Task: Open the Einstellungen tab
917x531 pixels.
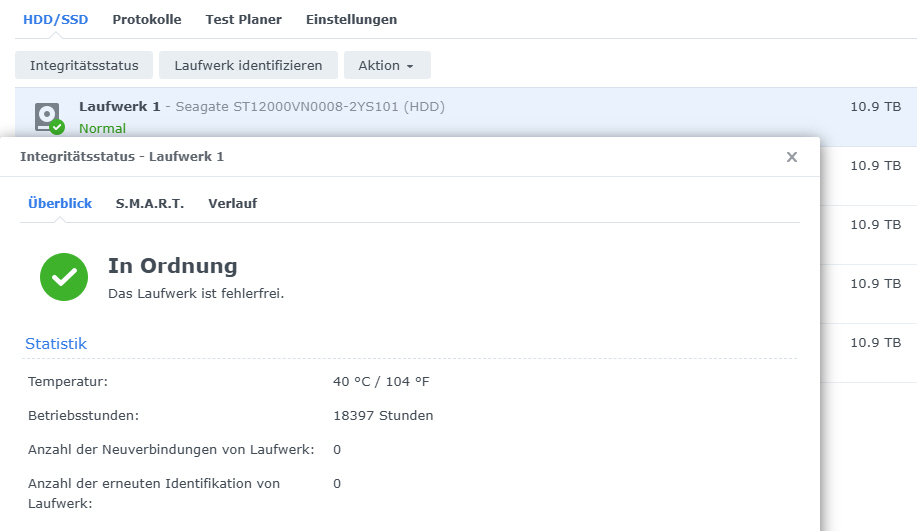Action: point(351,19)
